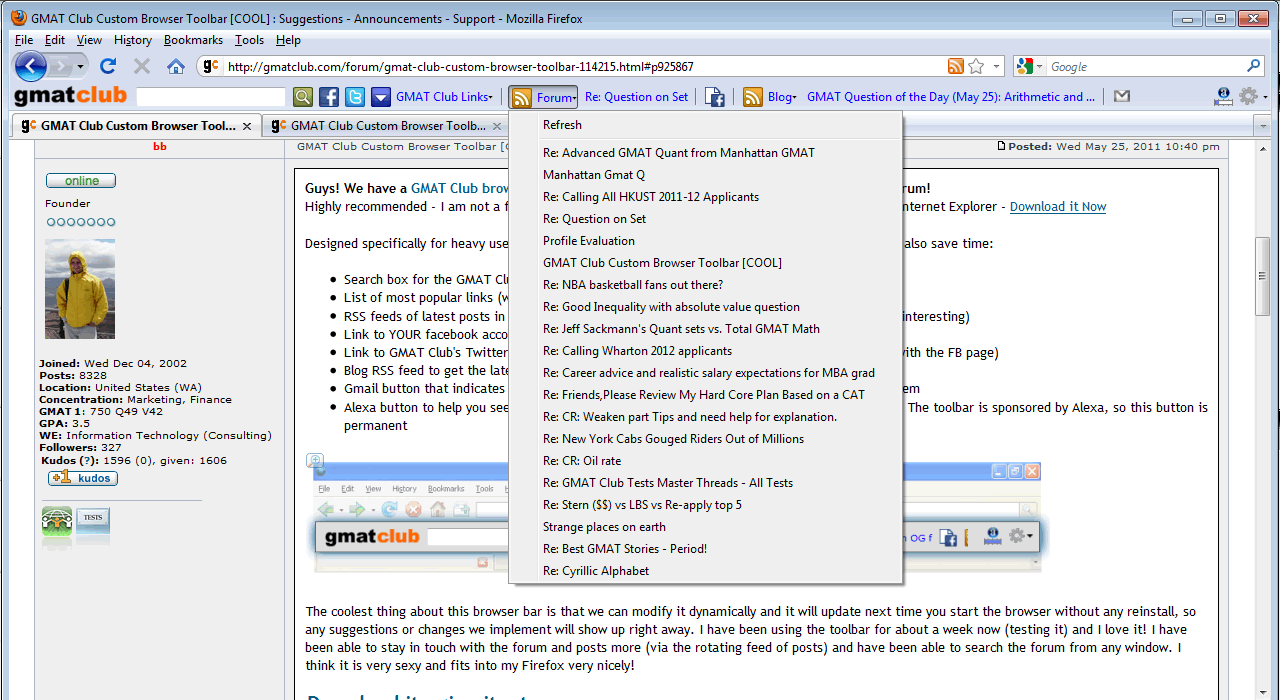The height and width of the screenshot is (700, 1280).
Task: Click the Gmail envelope toolbar icon
Action: [x=1122, y=97]
